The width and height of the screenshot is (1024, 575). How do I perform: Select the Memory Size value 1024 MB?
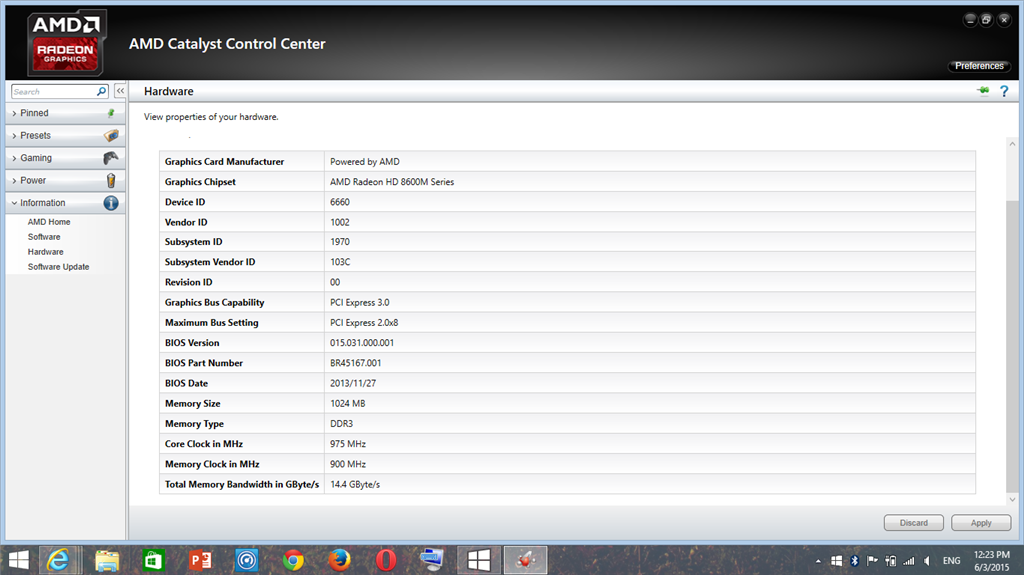tap(347, 403)
